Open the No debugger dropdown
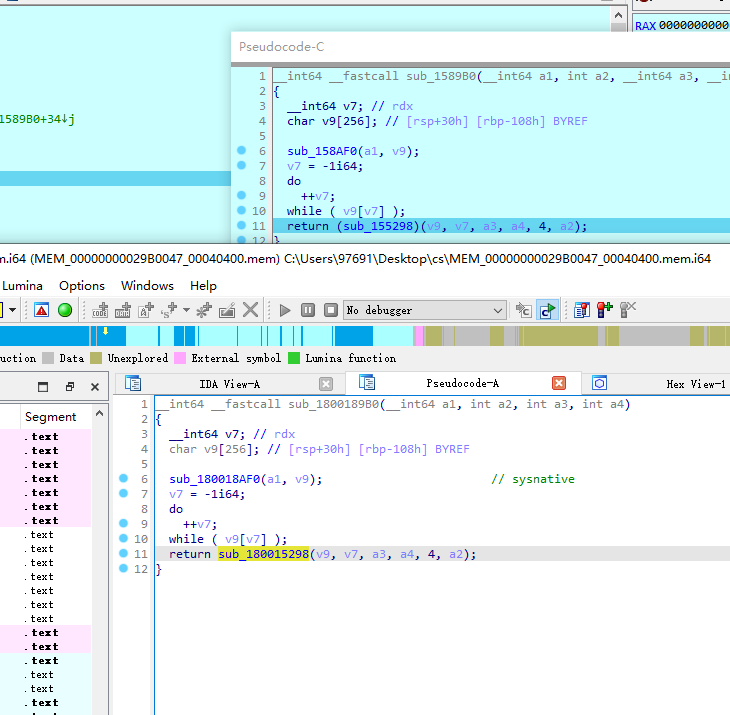The width and height of the screenshot is (730, 715). 426,310
